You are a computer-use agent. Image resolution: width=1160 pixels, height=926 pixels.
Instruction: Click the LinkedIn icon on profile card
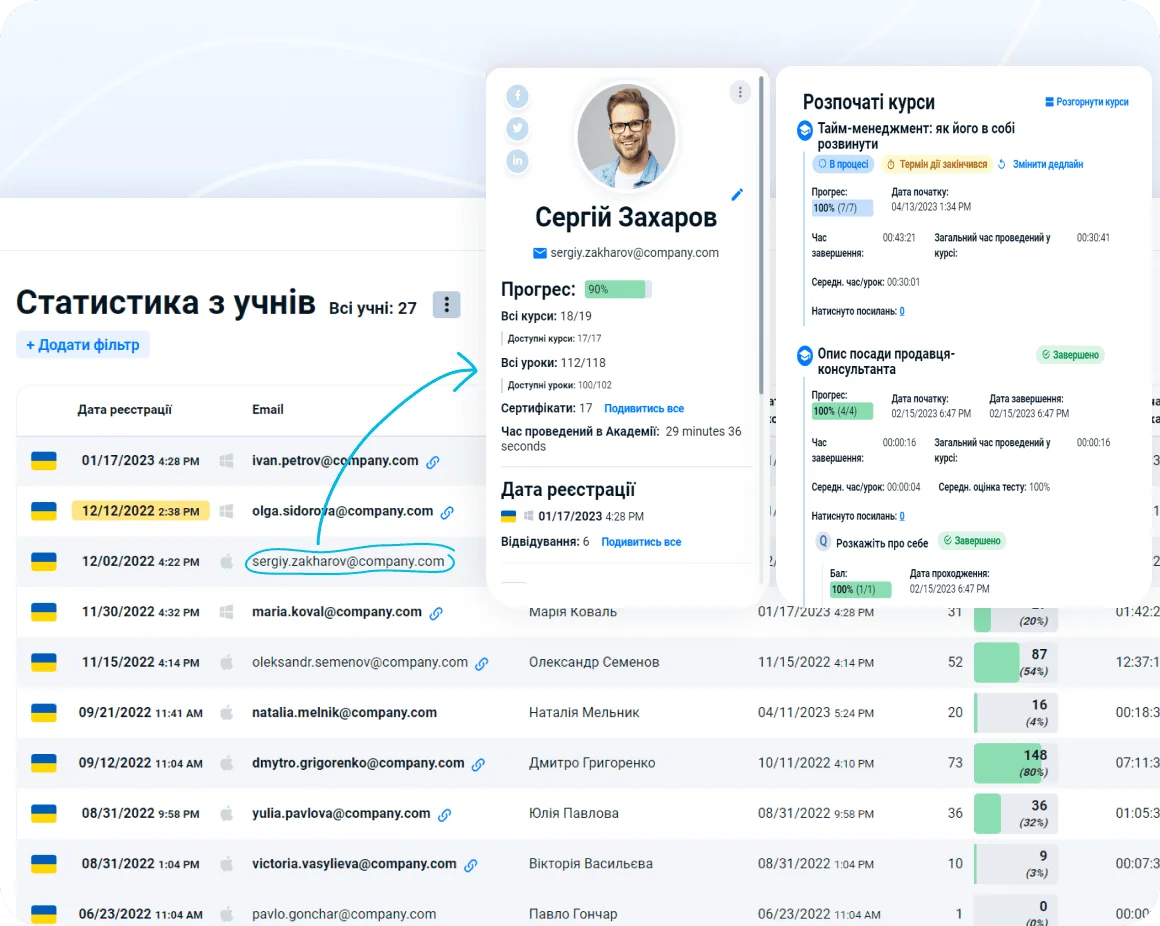tap(517, 160)
